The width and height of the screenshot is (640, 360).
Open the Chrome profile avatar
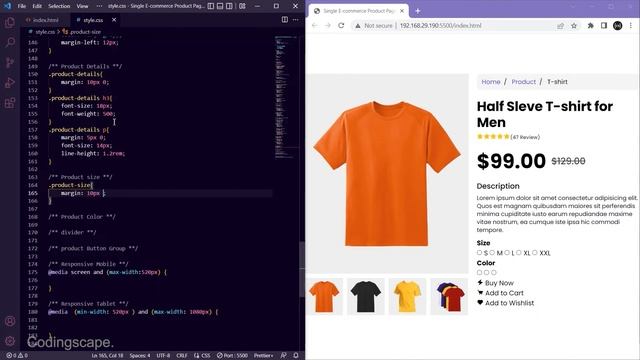pos(618,26)
